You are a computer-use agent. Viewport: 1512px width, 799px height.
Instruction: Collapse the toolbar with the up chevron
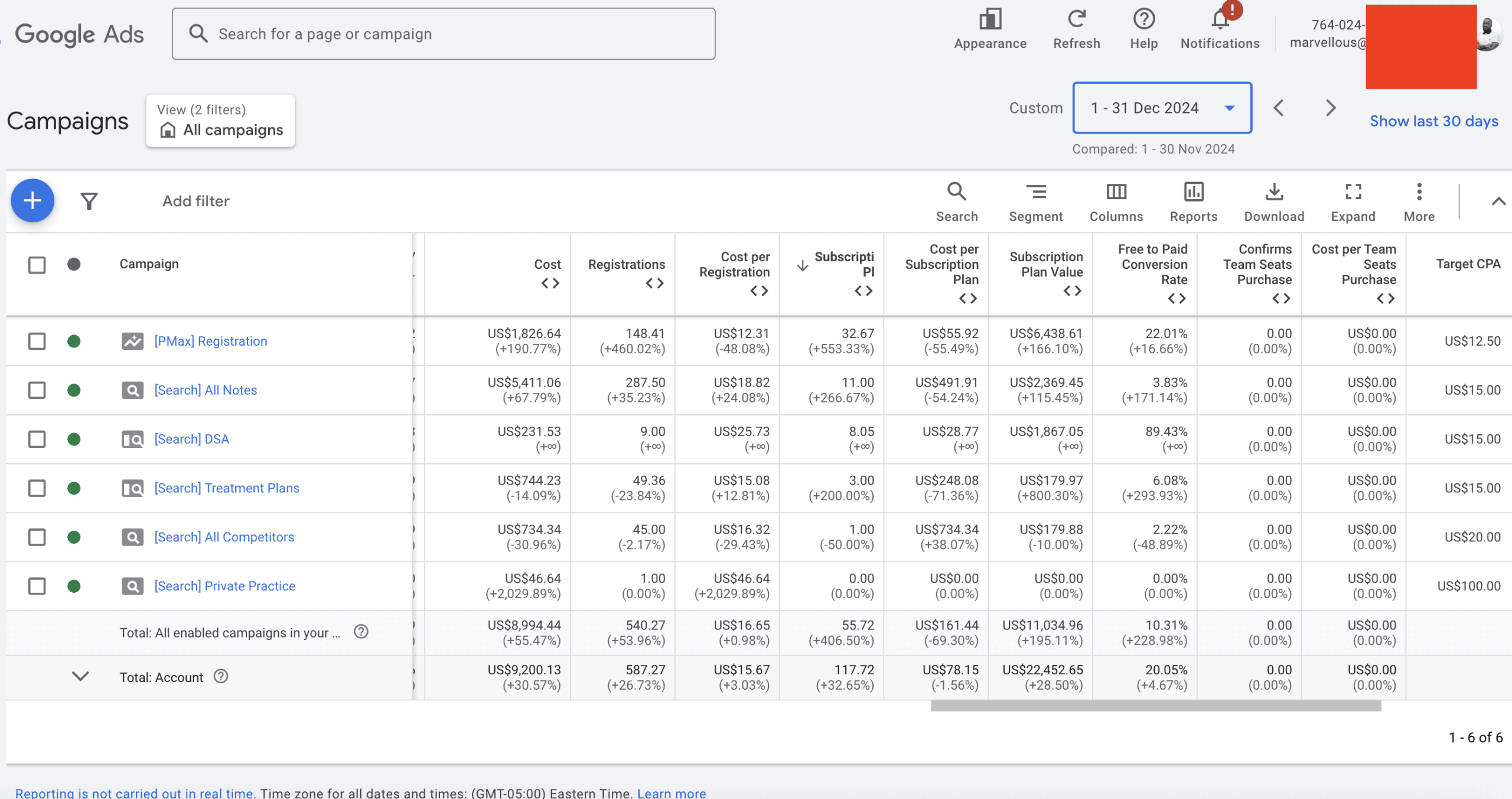[1498, 202]
